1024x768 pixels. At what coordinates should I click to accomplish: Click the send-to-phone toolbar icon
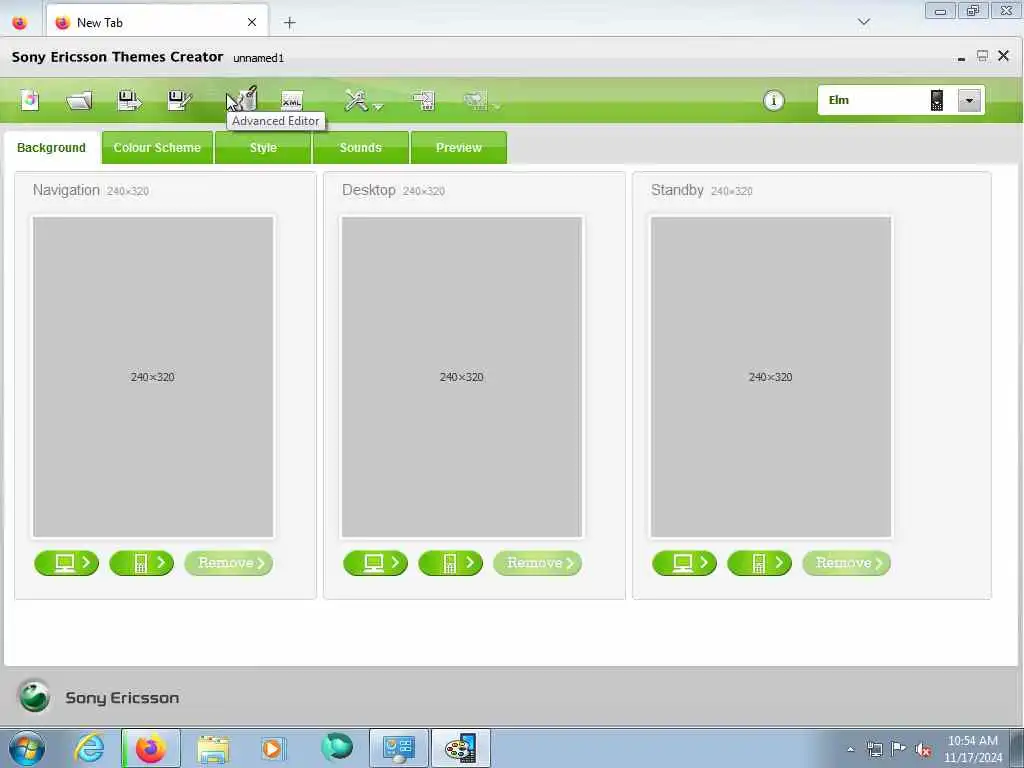pos(424,101)
